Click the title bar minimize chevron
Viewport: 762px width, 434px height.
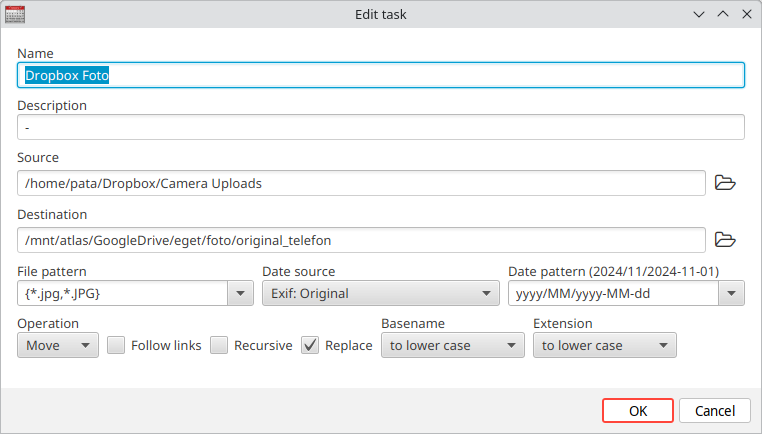pyautogui.click(x=701, y=15)
